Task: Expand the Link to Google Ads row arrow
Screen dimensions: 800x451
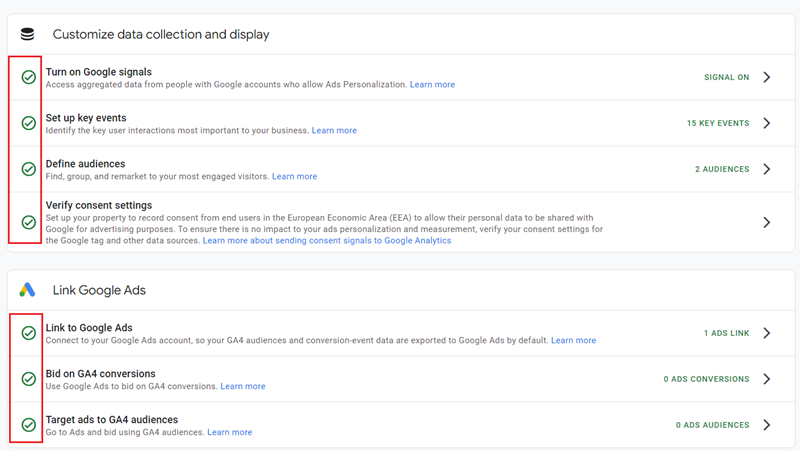Action: (767, 333)
